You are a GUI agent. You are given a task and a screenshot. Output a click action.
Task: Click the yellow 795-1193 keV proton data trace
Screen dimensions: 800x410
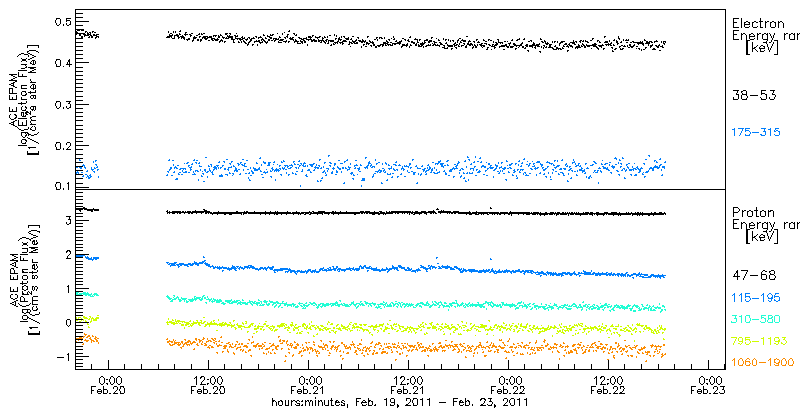[416, 327]
